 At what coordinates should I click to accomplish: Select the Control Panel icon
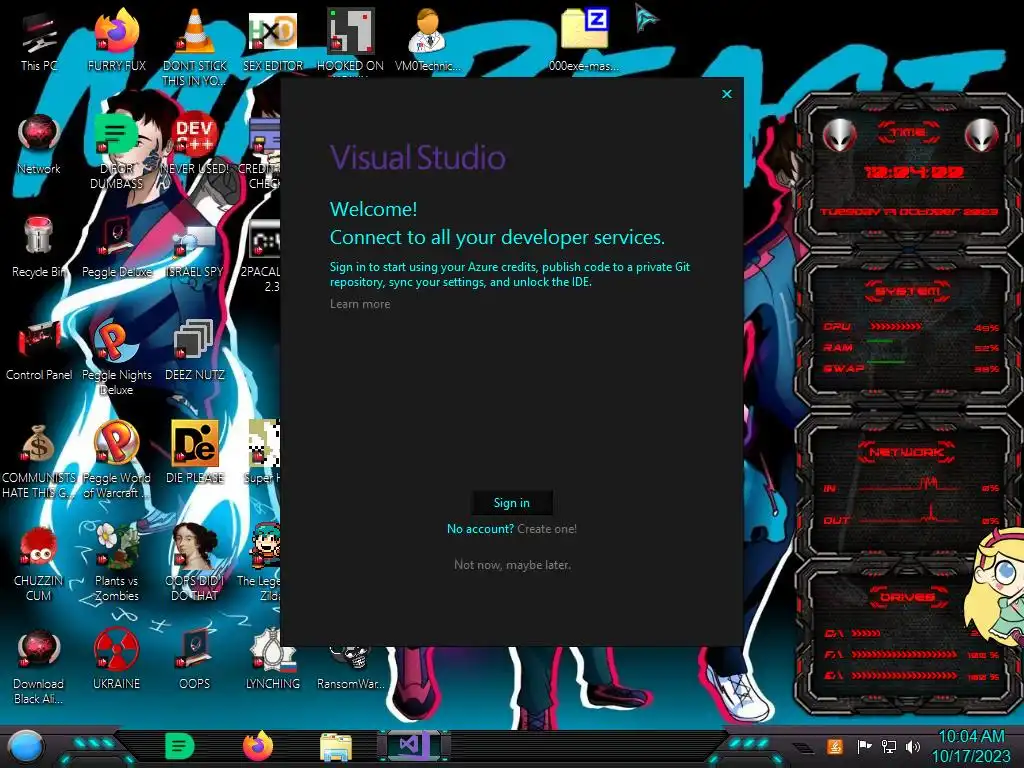pyautogui.click(x=39, y=350)
